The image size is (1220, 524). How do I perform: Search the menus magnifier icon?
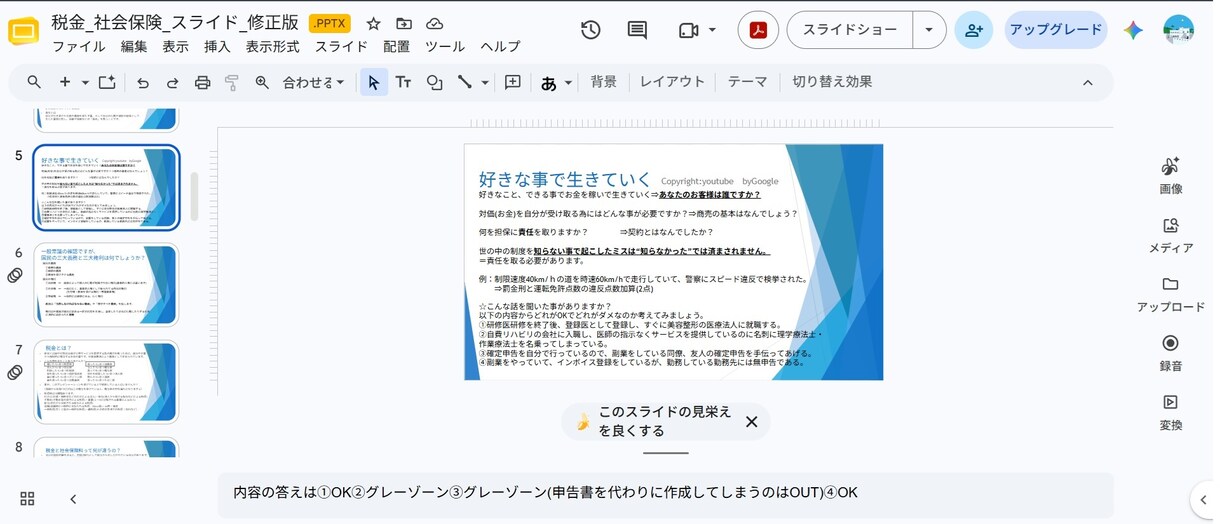point(34,82)
